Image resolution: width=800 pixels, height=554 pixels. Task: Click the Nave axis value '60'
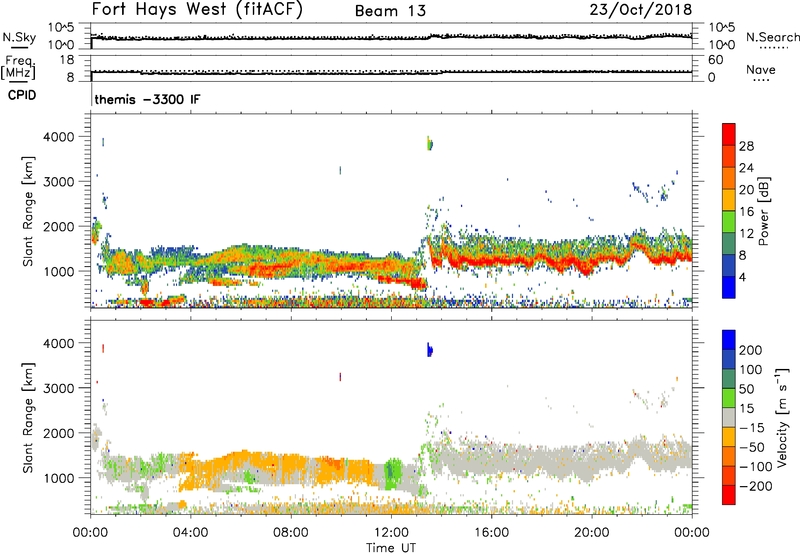pos(715,60)
